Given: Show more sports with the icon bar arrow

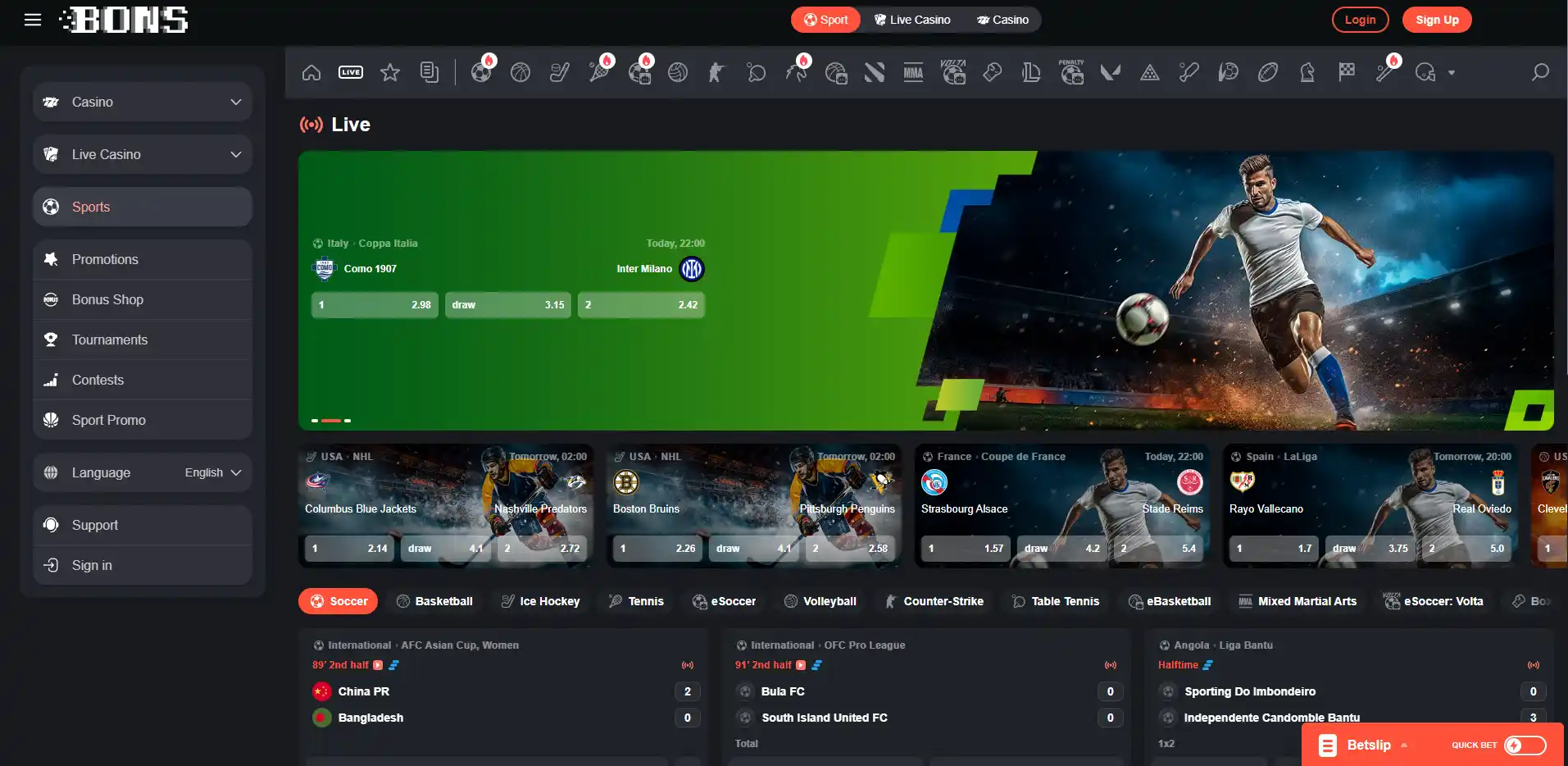Looking at the screenshot, I should click(x=1452, y=72).
